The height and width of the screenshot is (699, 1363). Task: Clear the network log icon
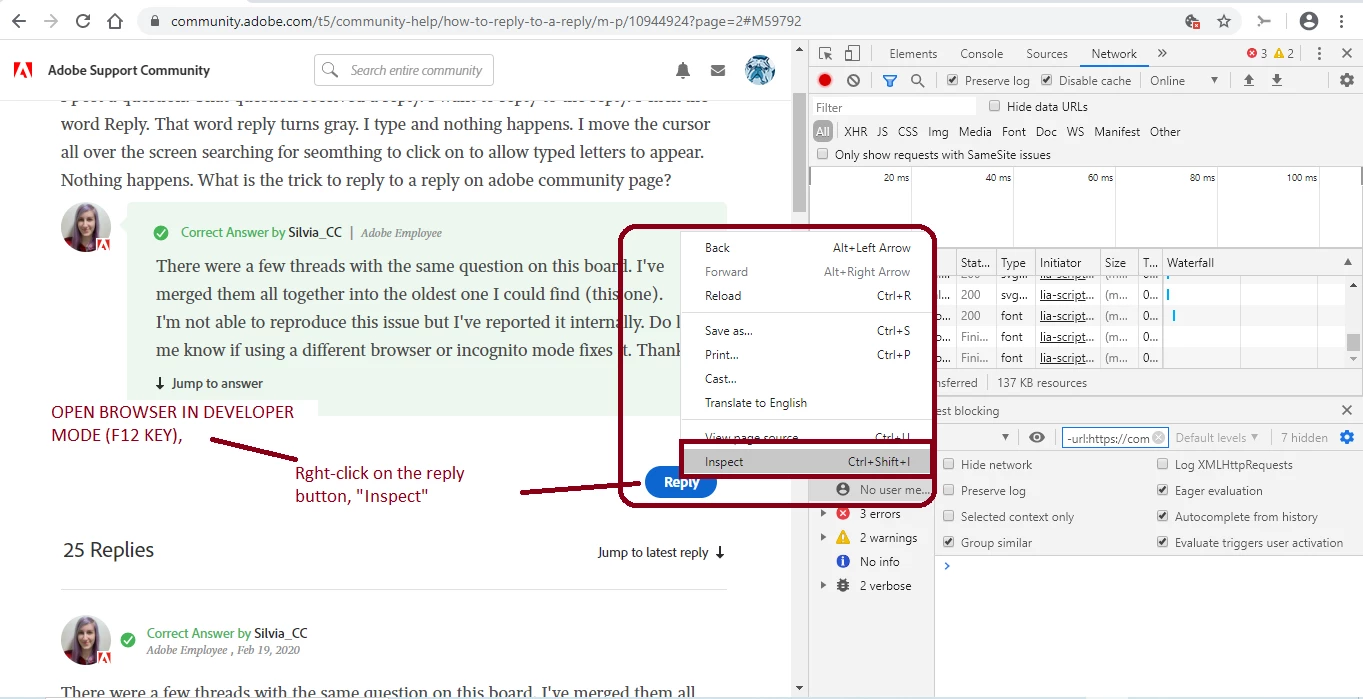click(x=853, y=81)
